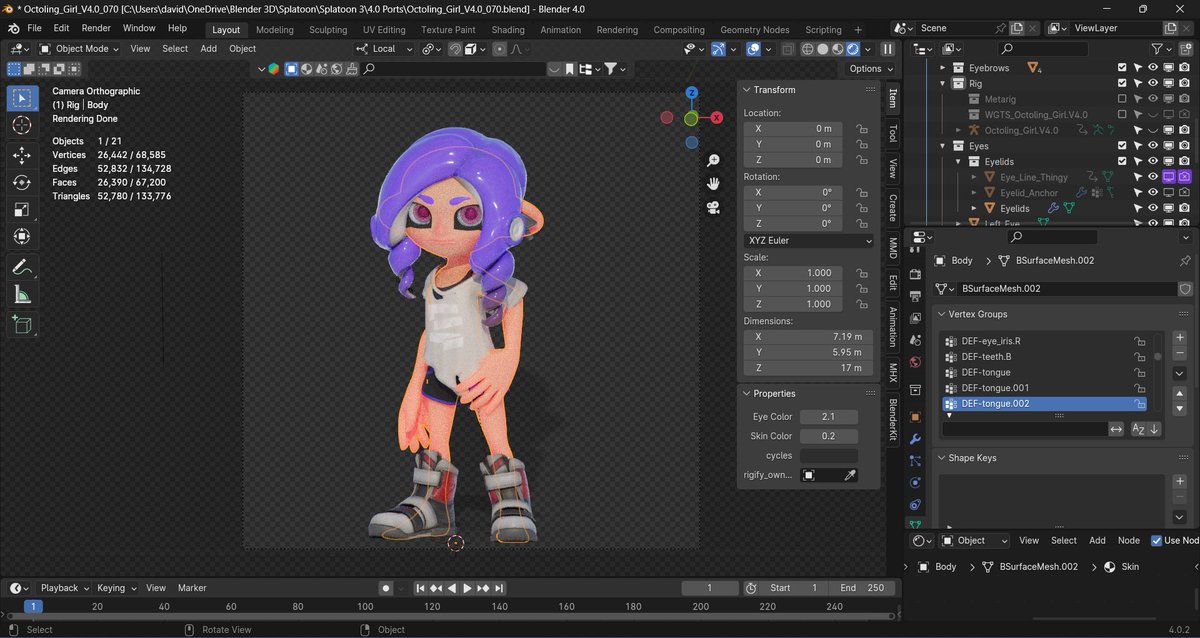Viewport: 1200px width, 638px height.
Task: Open the viewport Add menu
Action: click(208, 48)
